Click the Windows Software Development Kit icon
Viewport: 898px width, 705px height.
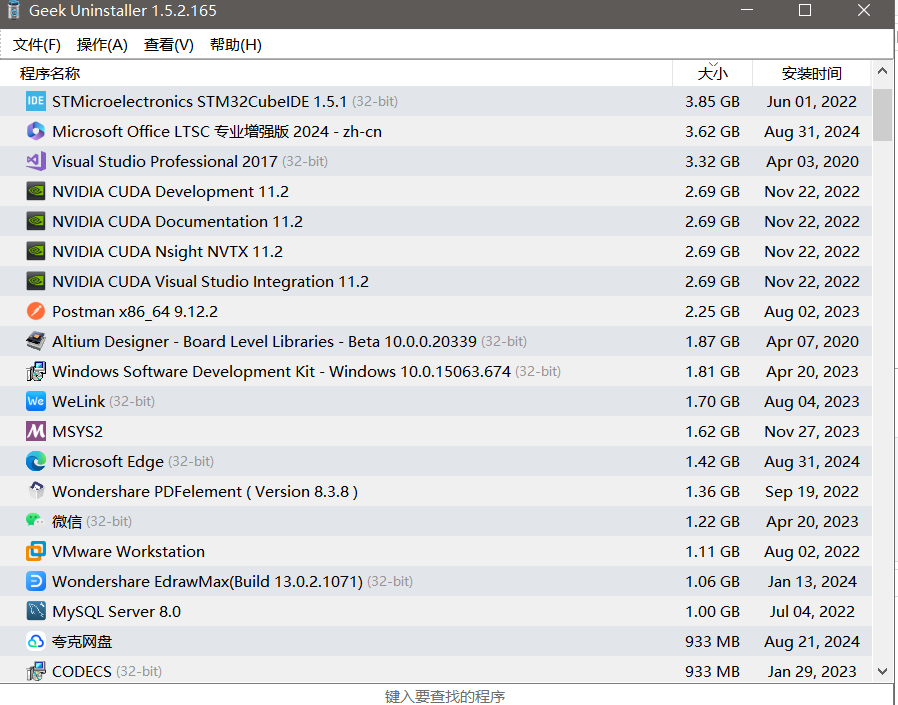(36, 371)
